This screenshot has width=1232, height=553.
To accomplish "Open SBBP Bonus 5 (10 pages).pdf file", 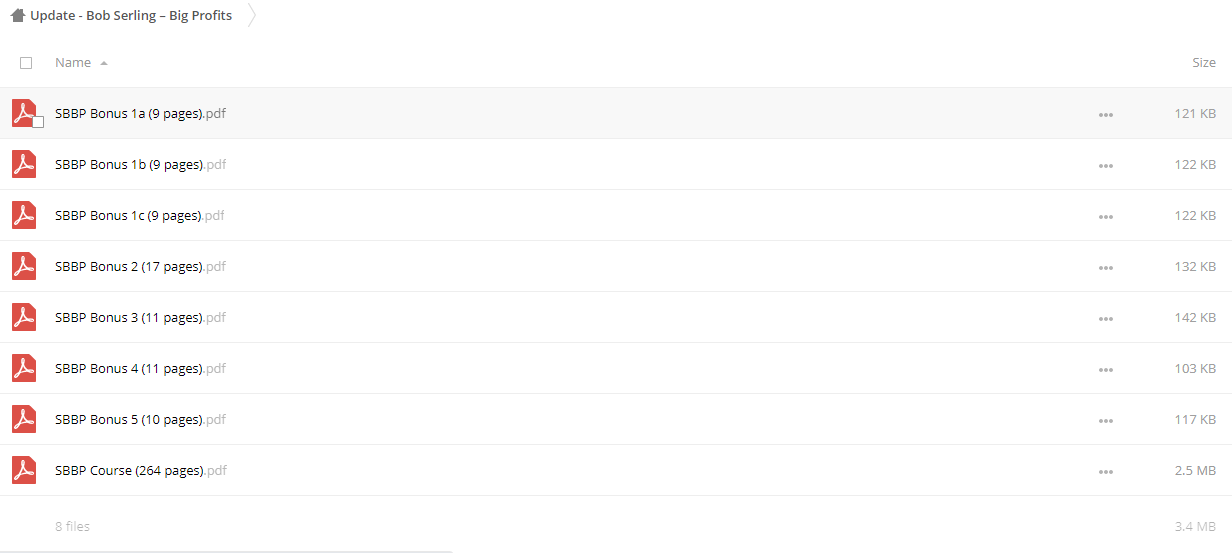I will [x=141, y=419].
